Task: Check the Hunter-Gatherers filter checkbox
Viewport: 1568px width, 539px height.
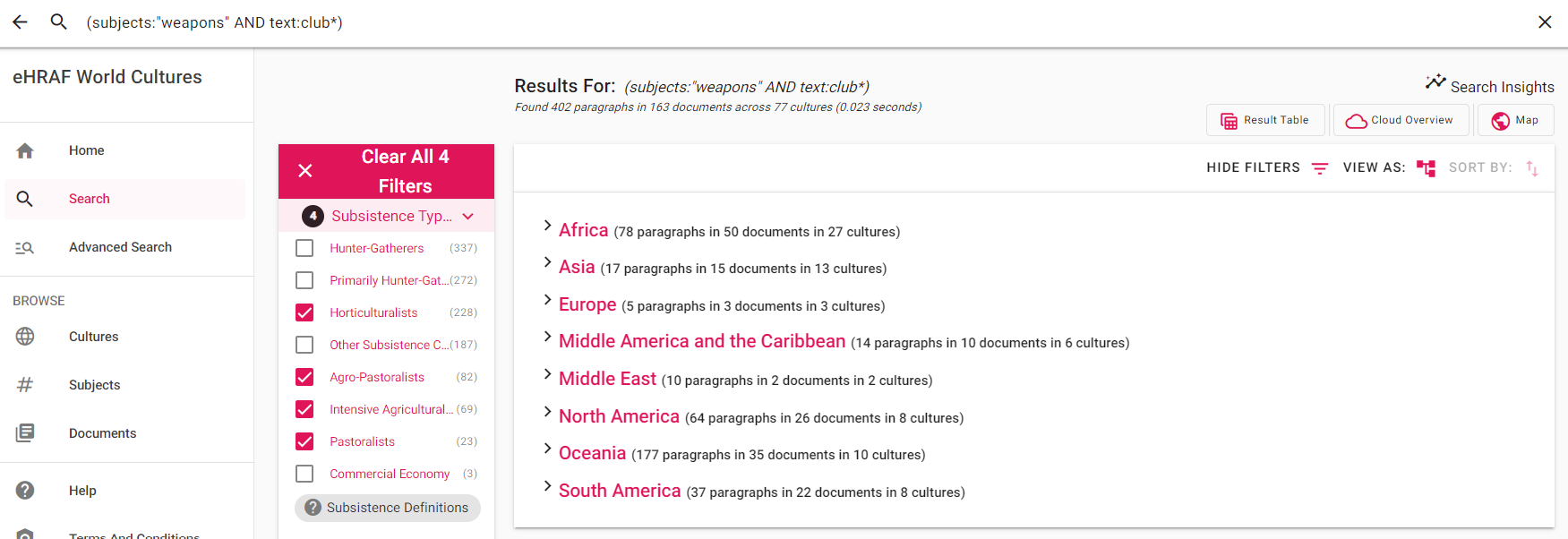Action: [304, 248]
